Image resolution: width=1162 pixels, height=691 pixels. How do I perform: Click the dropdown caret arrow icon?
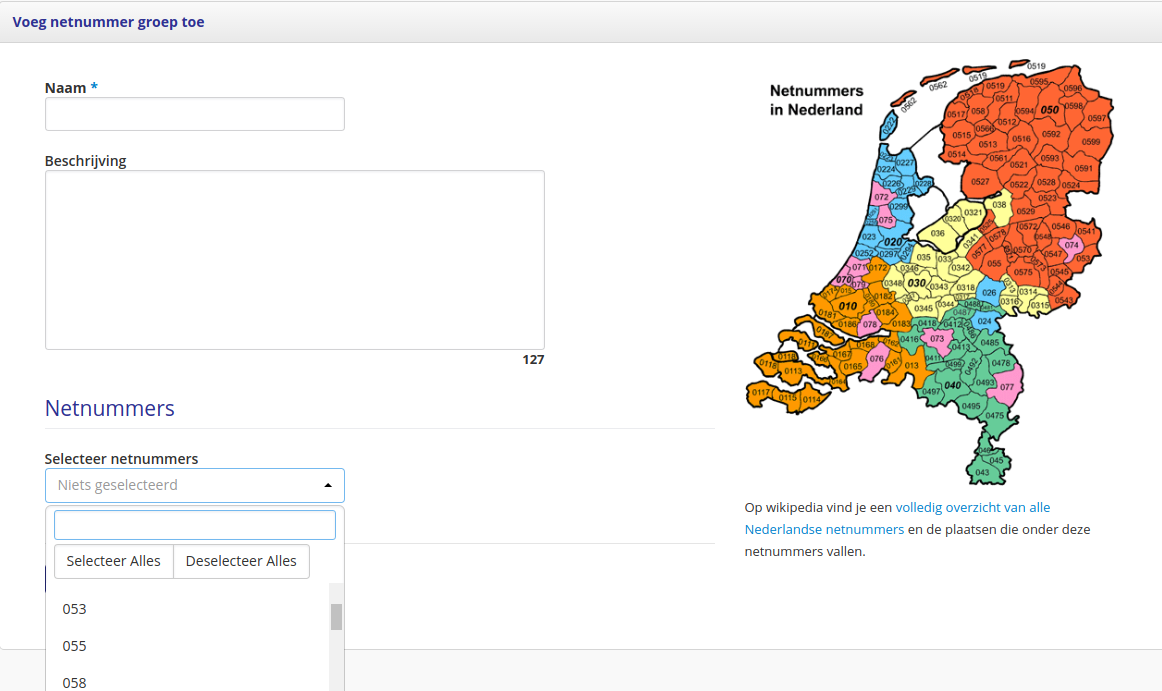click(328, 486)
